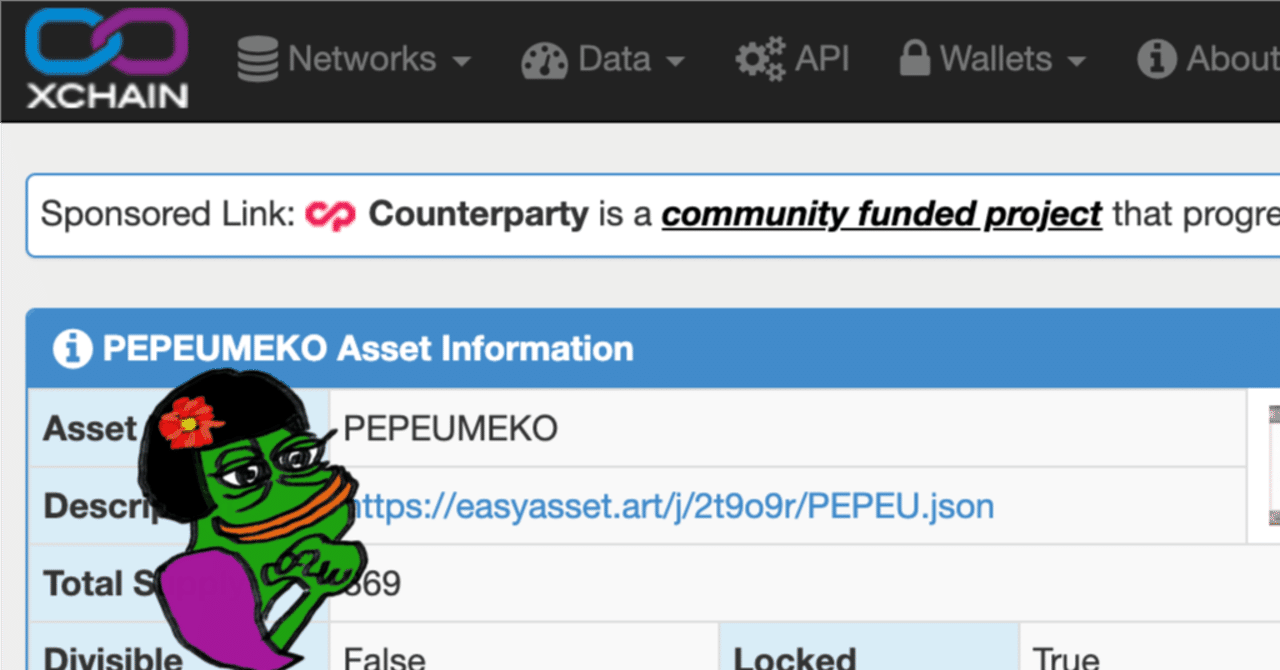Open the API menu item
Viewport: 1280px width, 670px height.
point(822,59)
